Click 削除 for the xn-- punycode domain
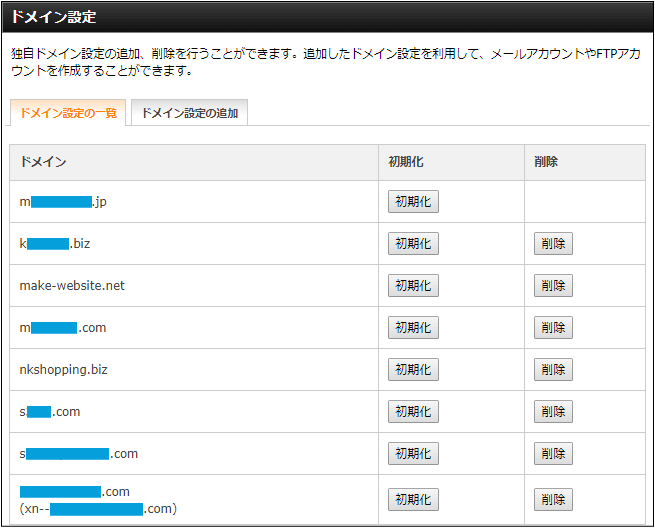 (553, 500)
